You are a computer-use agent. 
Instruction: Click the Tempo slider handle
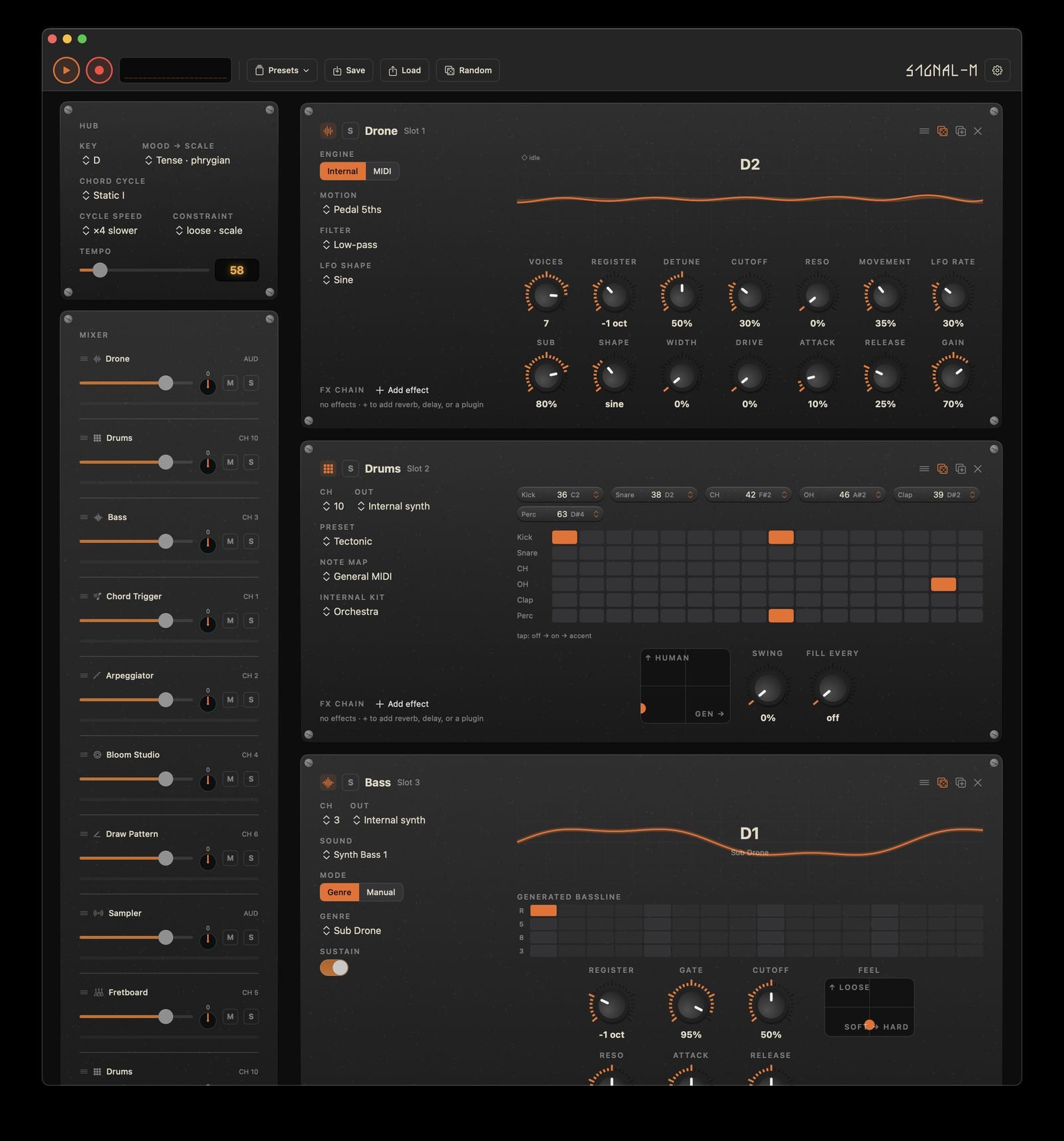click(100, 270)
